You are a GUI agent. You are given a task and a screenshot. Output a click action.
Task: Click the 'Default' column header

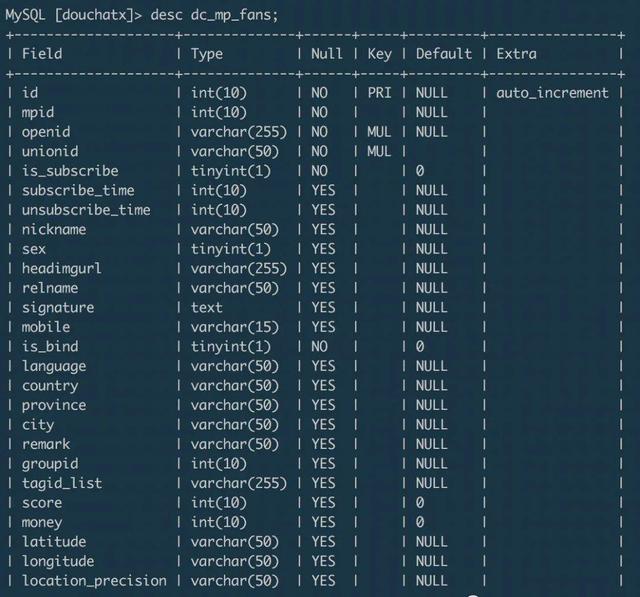tap(445, 54)
